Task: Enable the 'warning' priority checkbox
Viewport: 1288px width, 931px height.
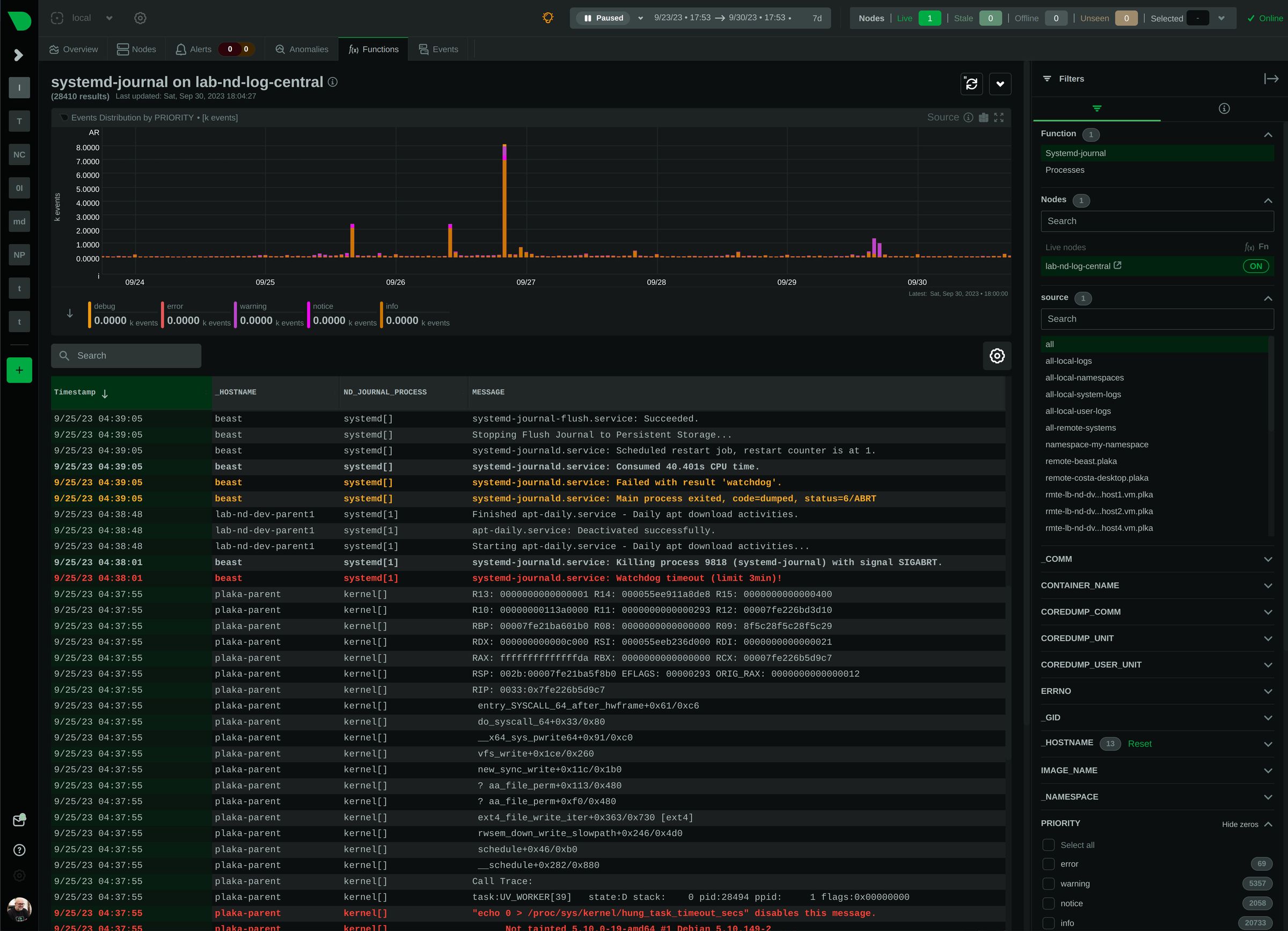Action: point(1048,883)
